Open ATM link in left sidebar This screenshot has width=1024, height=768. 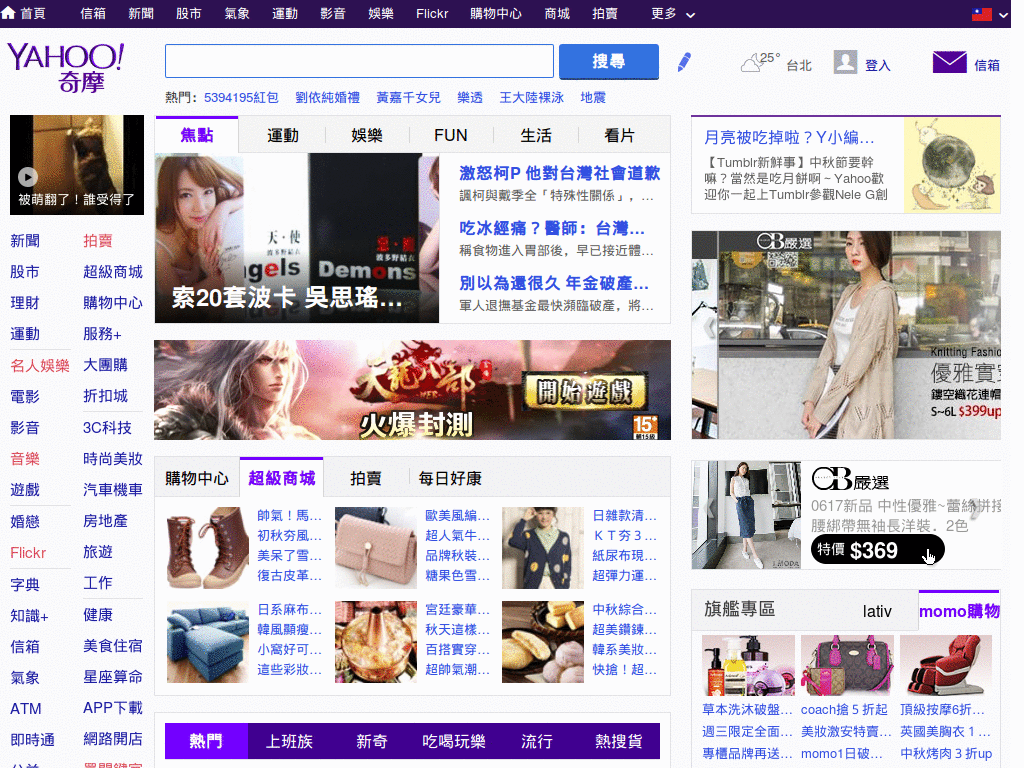click(25, 709)
